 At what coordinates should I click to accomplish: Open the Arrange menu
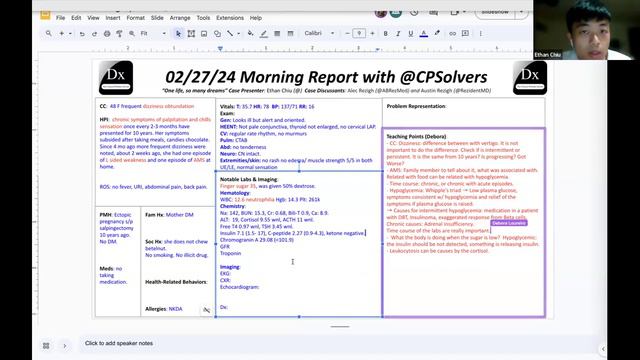coord(180,18)
